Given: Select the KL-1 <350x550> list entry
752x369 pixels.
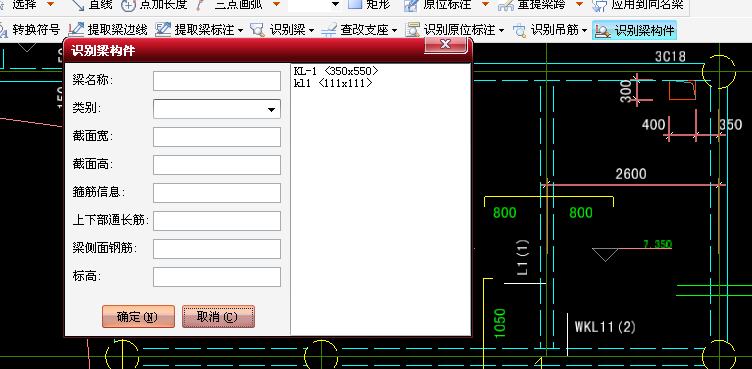Looking at the screenshot, I should click(336, 71).
